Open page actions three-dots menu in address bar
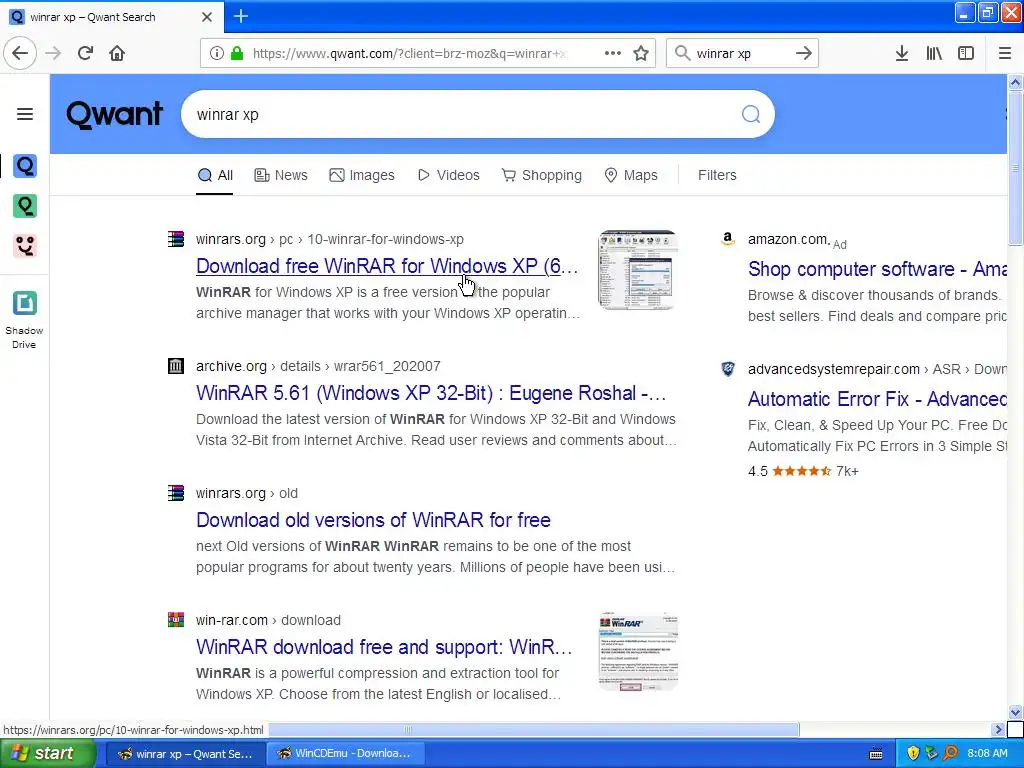Screen dimensions: 1024x768 [x=613, y=53]
